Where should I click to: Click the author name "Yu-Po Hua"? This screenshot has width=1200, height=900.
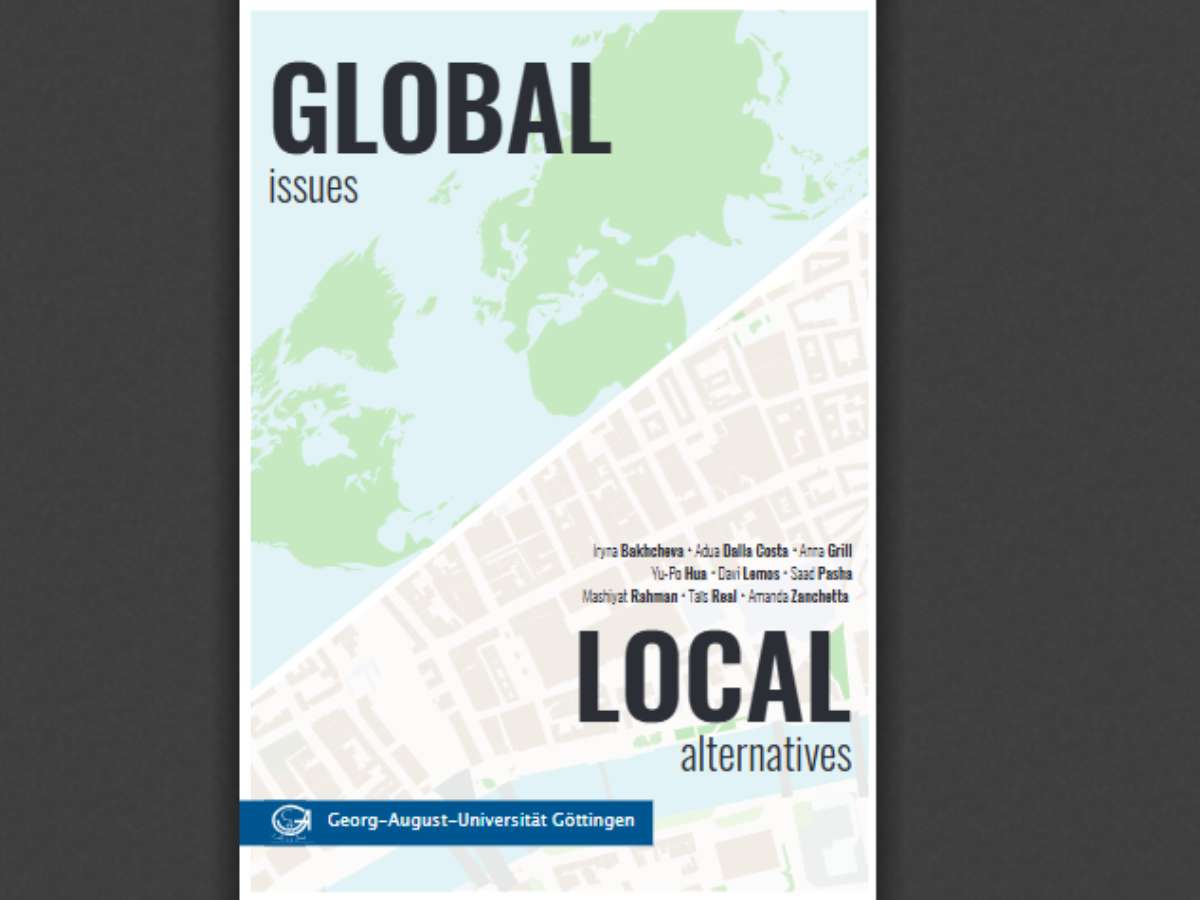(679, 574)
